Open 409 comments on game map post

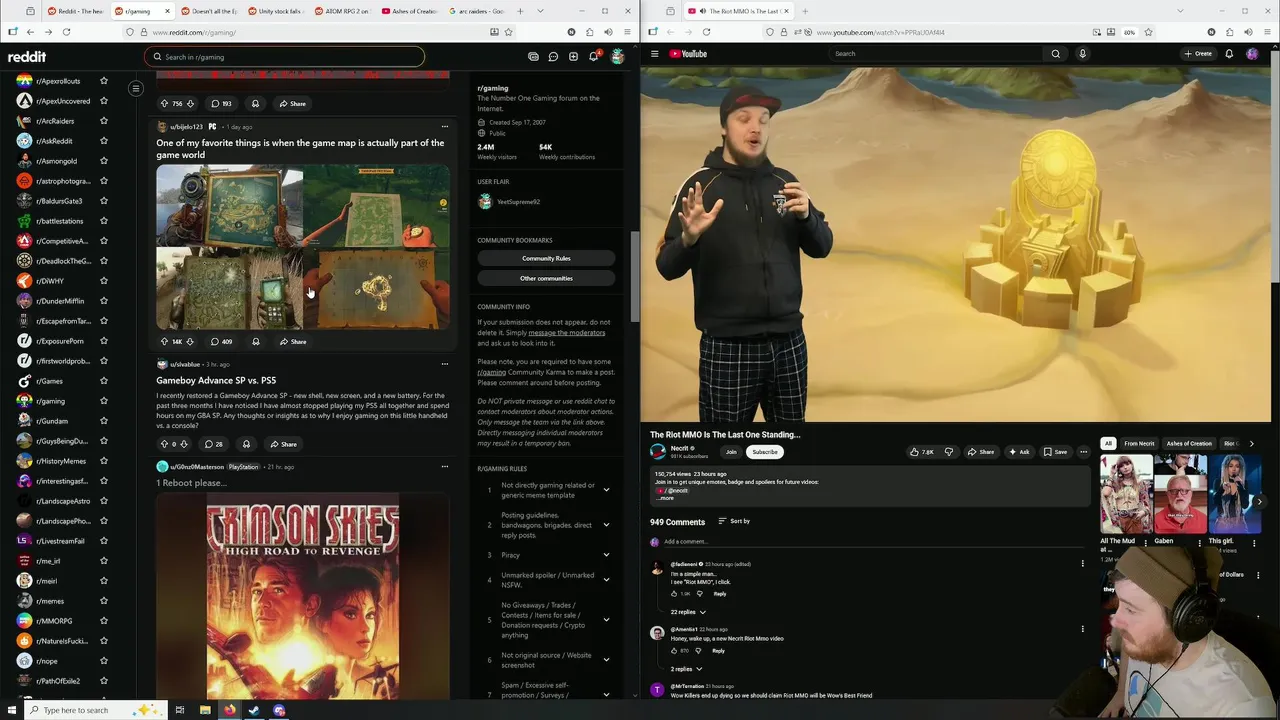(221, 342)
